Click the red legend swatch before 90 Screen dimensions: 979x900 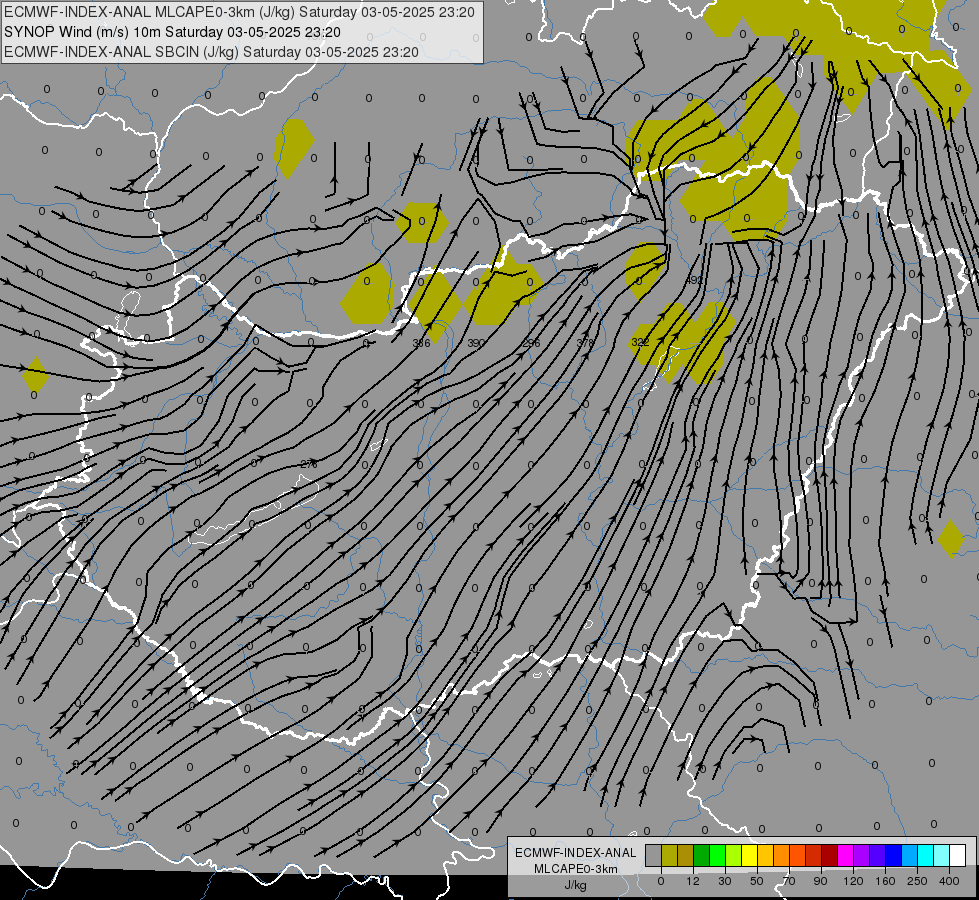point(814,856)
